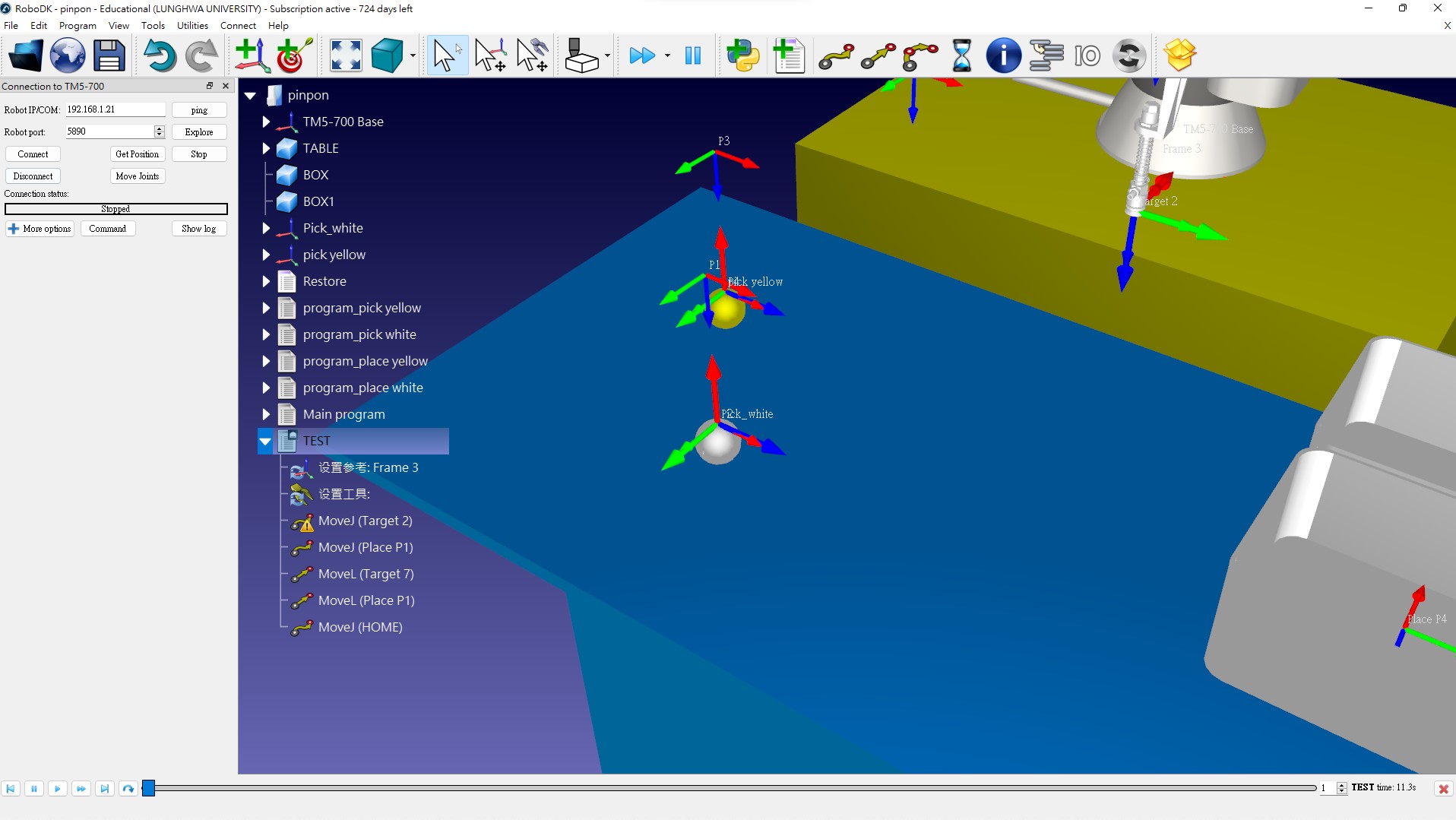Click the Disconnect button
The image size is (1456, 820).
(33, 176)
